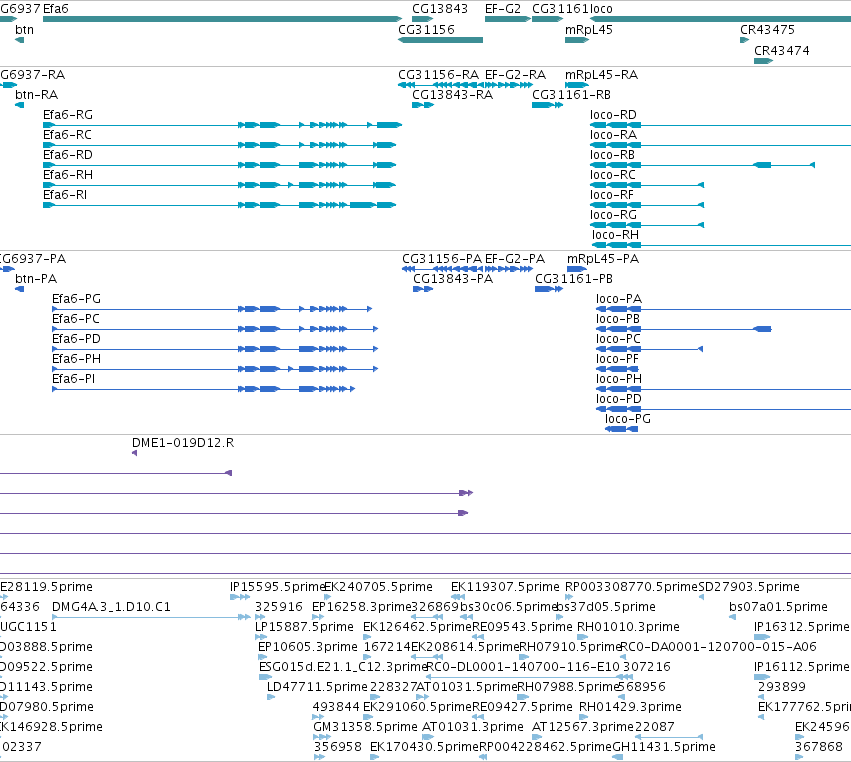Click the CR43474 gene label
The image size is (851, 762).
782,50
